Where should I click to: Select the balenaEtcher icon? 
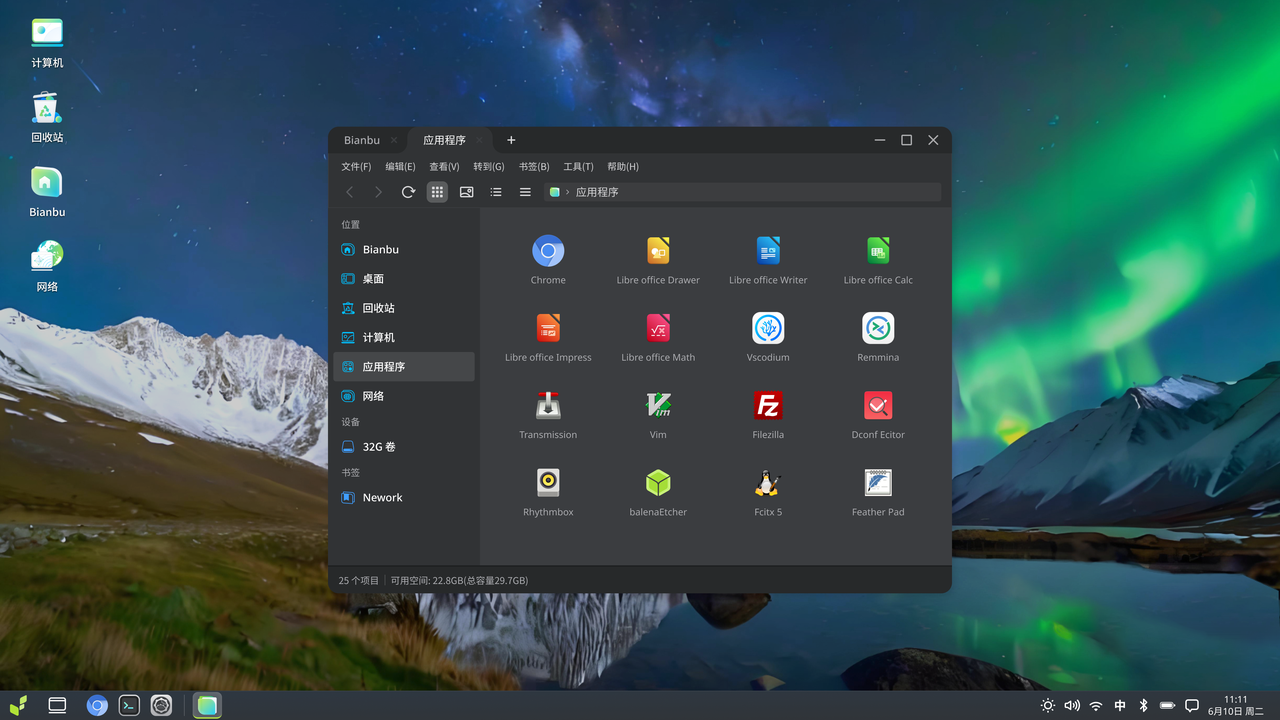657,483
